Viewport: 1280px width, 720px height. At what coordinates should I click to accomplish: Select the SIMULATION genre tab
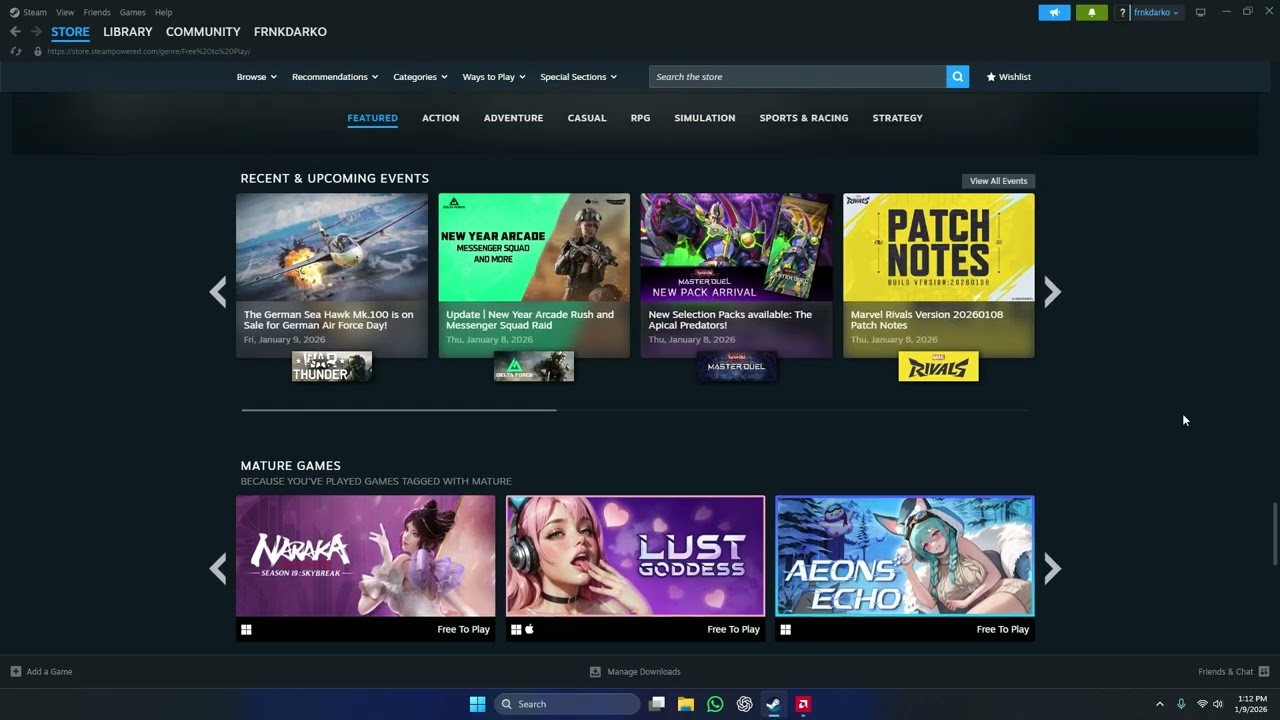tap(704, 118)
